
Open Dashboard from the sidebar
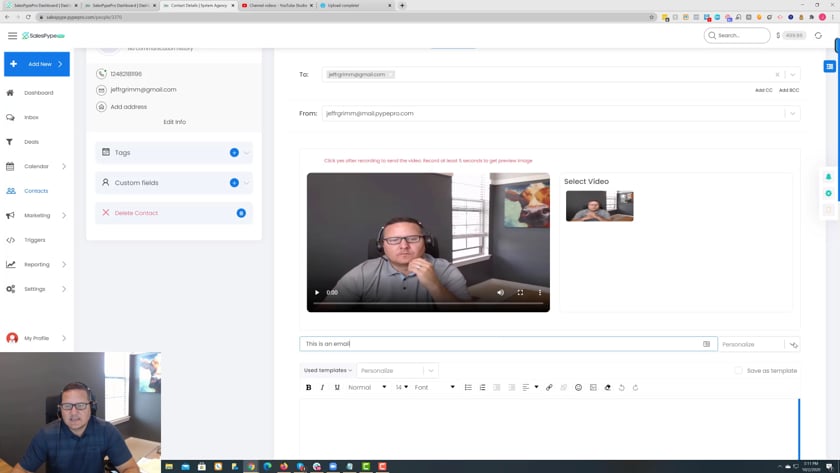click(39, 93)
